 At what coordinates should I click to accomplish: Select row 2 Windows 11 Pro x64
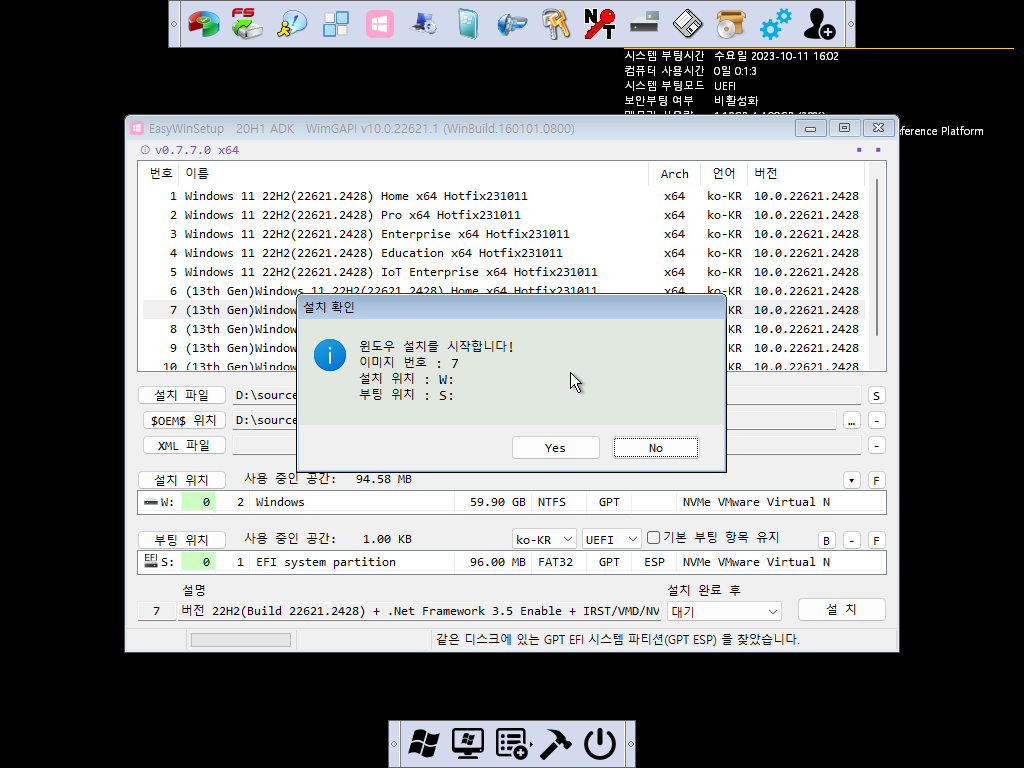pos(504,215)
